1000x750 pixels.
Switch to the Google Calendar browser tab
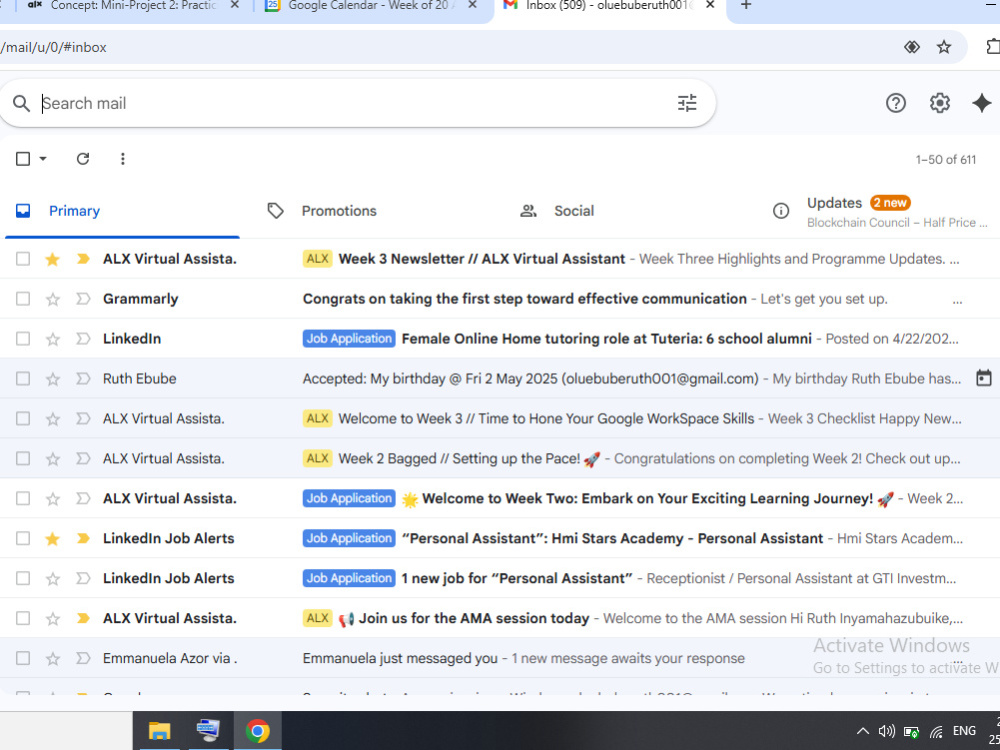pyautogui.click(x=368, y=6)
